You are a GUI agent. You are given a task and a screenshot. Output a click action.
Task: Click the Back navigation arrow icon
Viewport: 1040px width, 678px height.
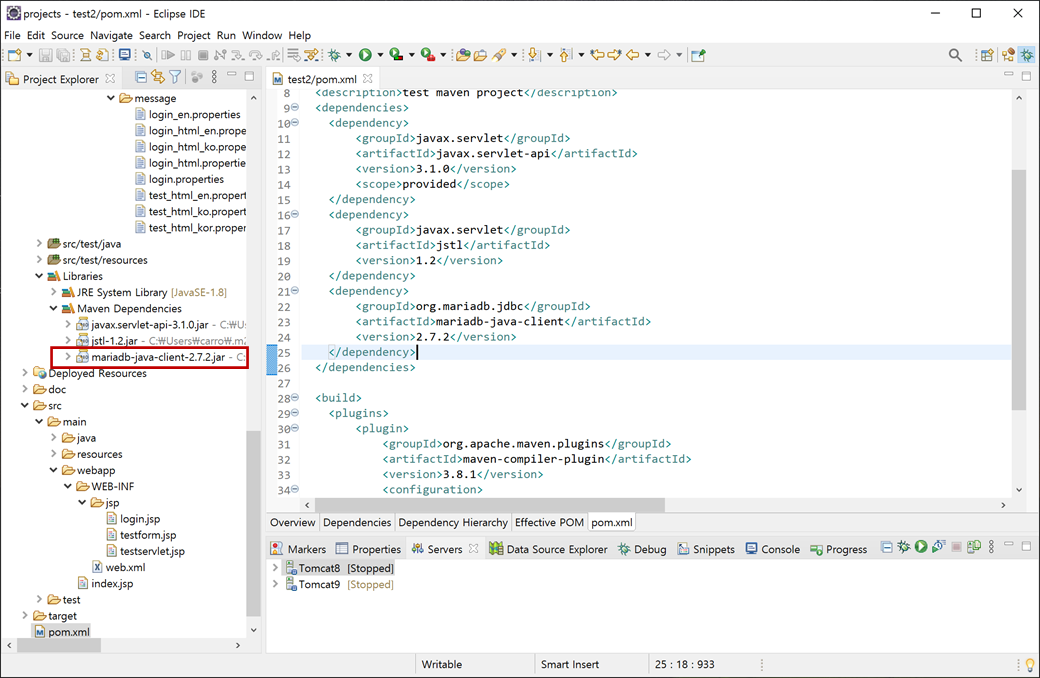click(x=633, y=55)
